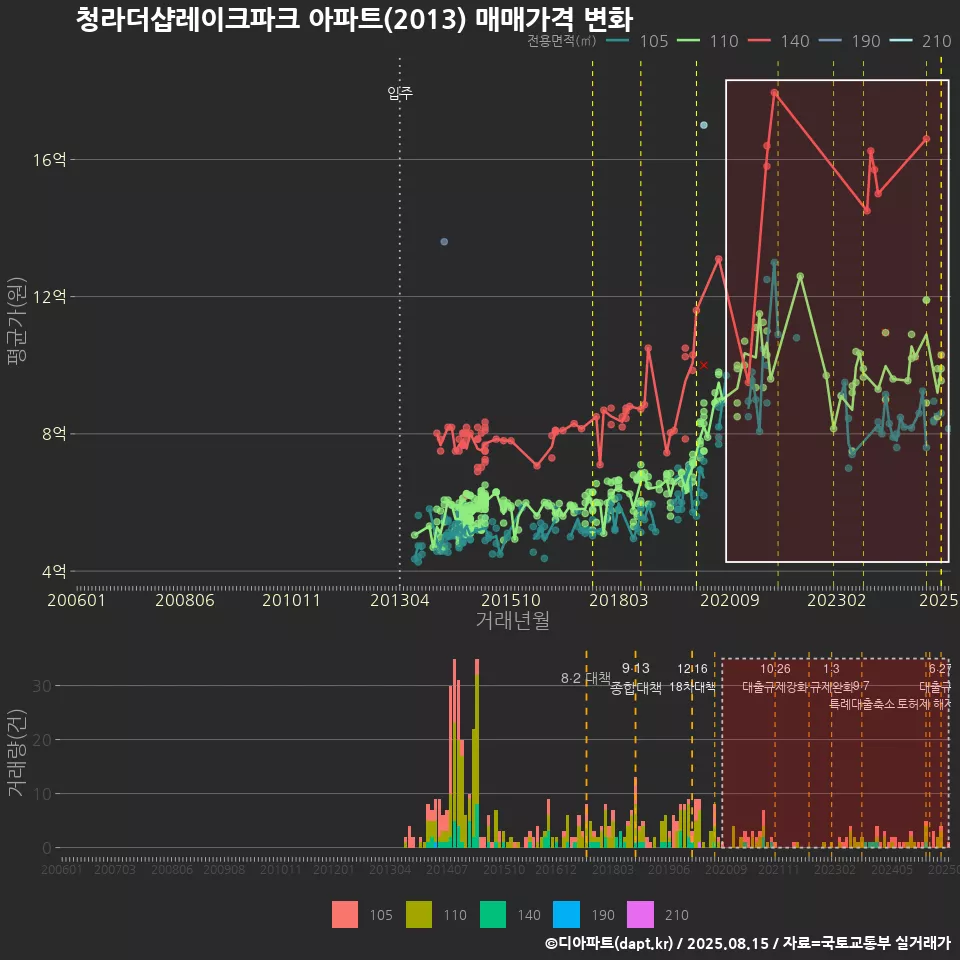Select the red 140 line sample in the 전용면적 legend
The image size is (960, 960).
pos(759,41)
